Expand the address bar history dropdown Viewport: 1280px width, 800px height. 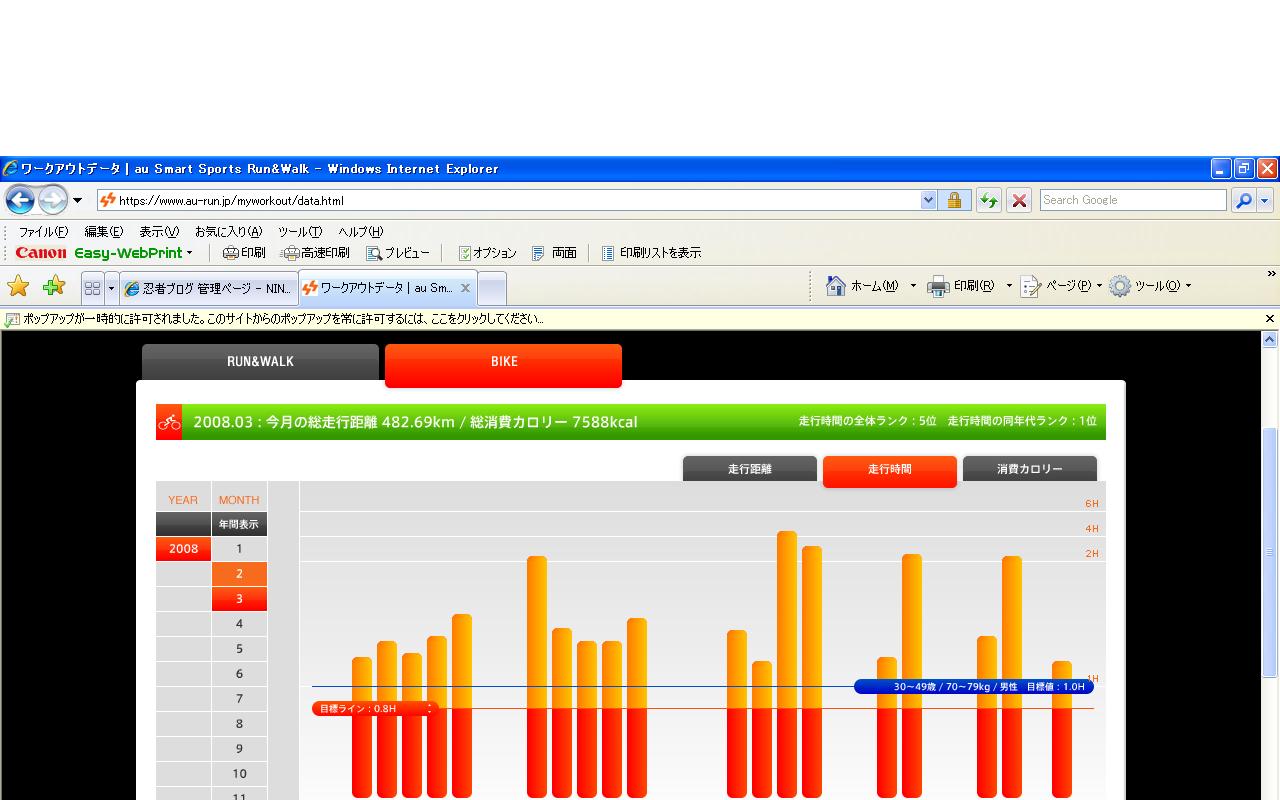pos(928,200)
